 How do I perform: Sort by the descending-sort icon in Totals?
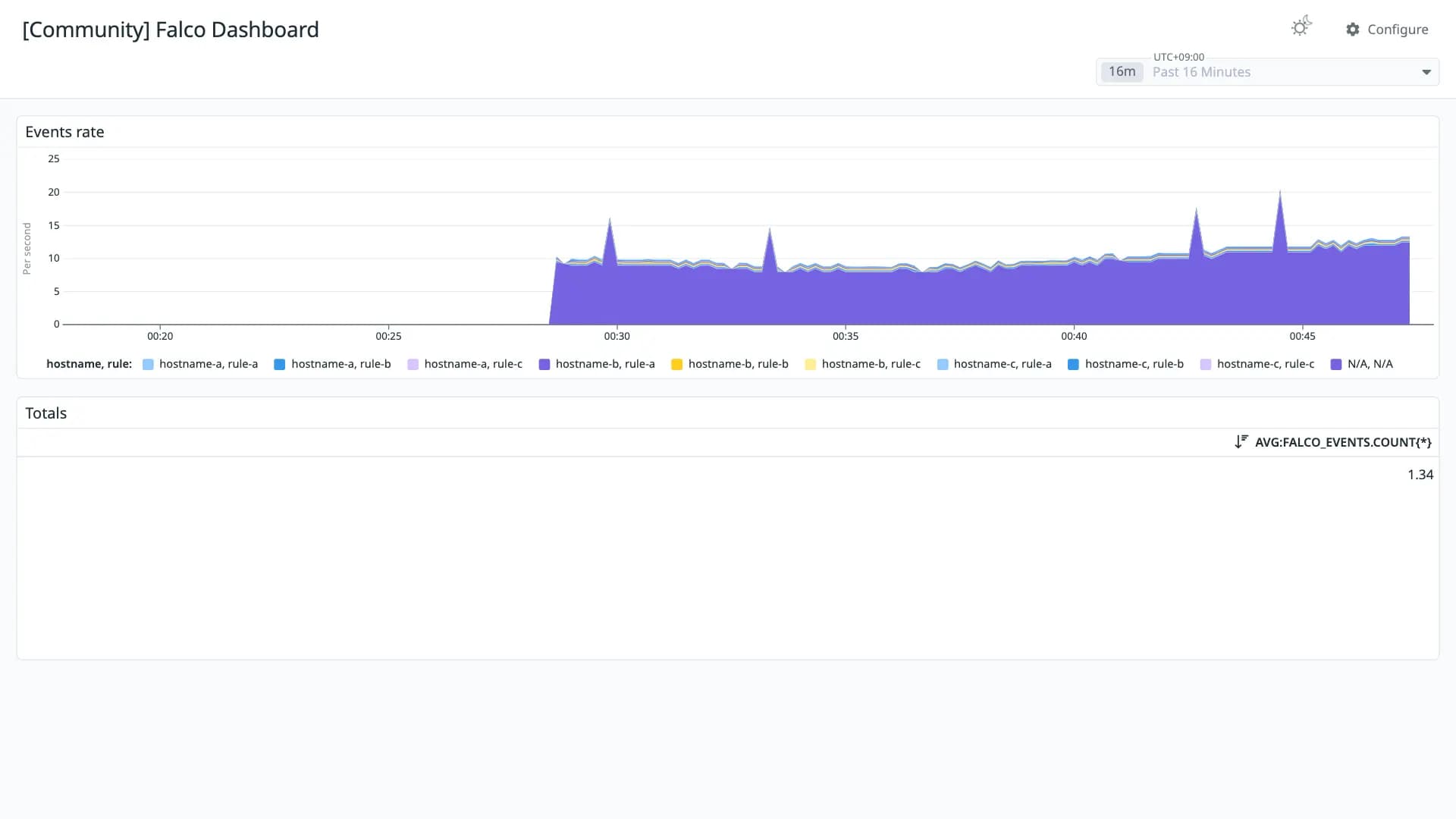(x=1241, y=442)
